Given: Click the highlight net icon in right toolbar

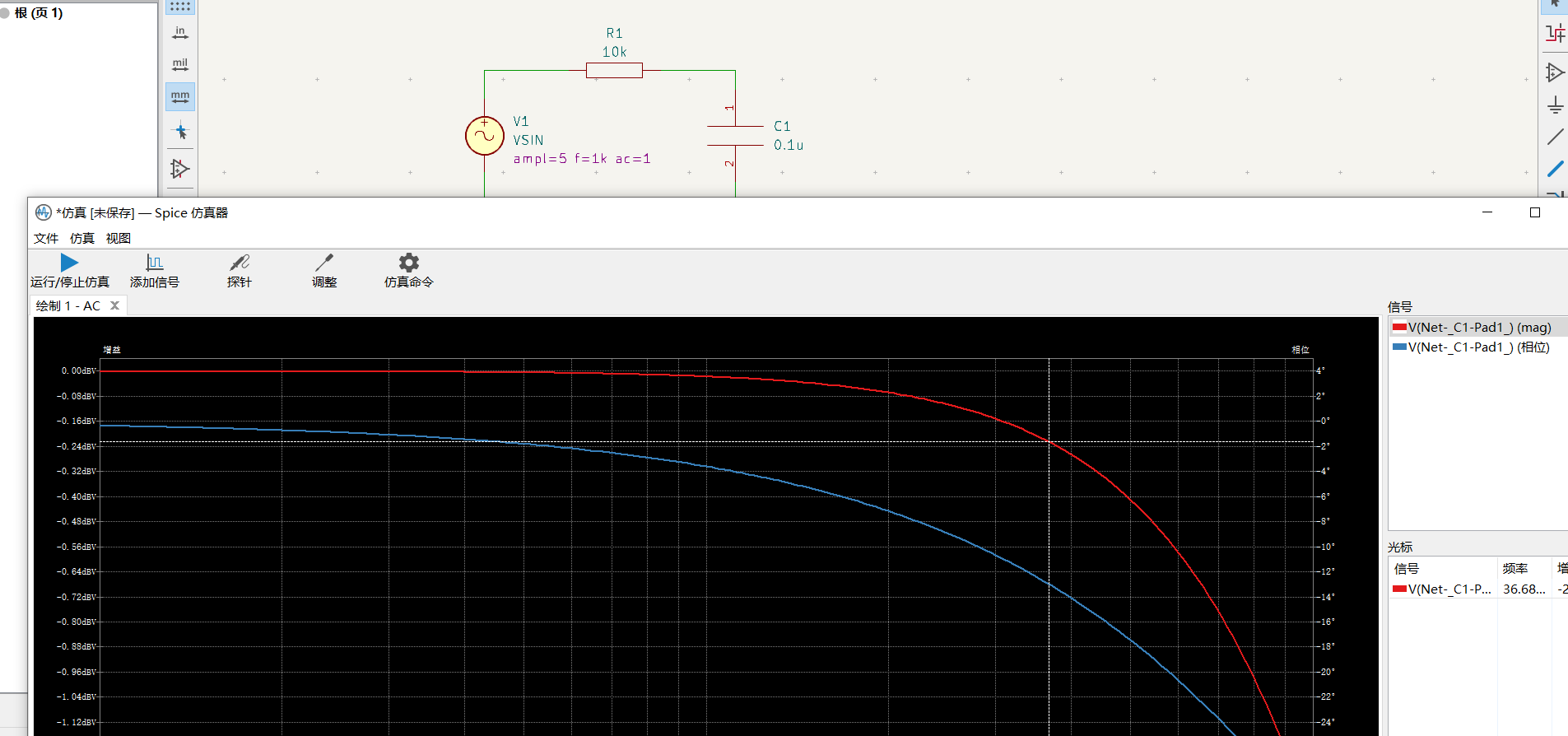Looking at the screenshot, I should point(1555,33).
